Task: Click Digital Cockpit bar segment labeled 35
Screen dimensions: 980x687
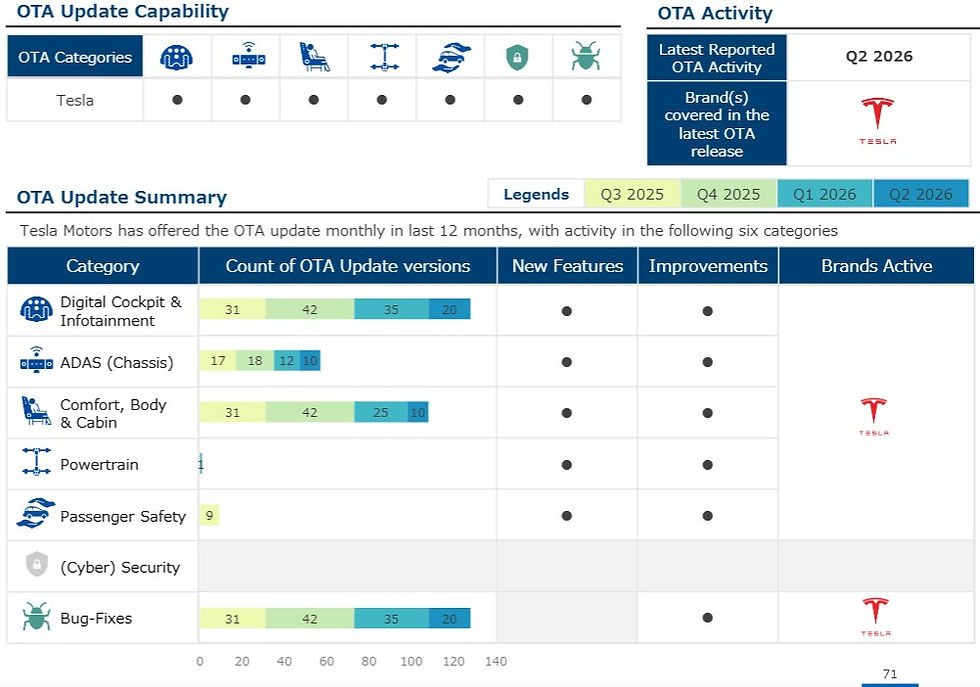Action: point(391,309)
